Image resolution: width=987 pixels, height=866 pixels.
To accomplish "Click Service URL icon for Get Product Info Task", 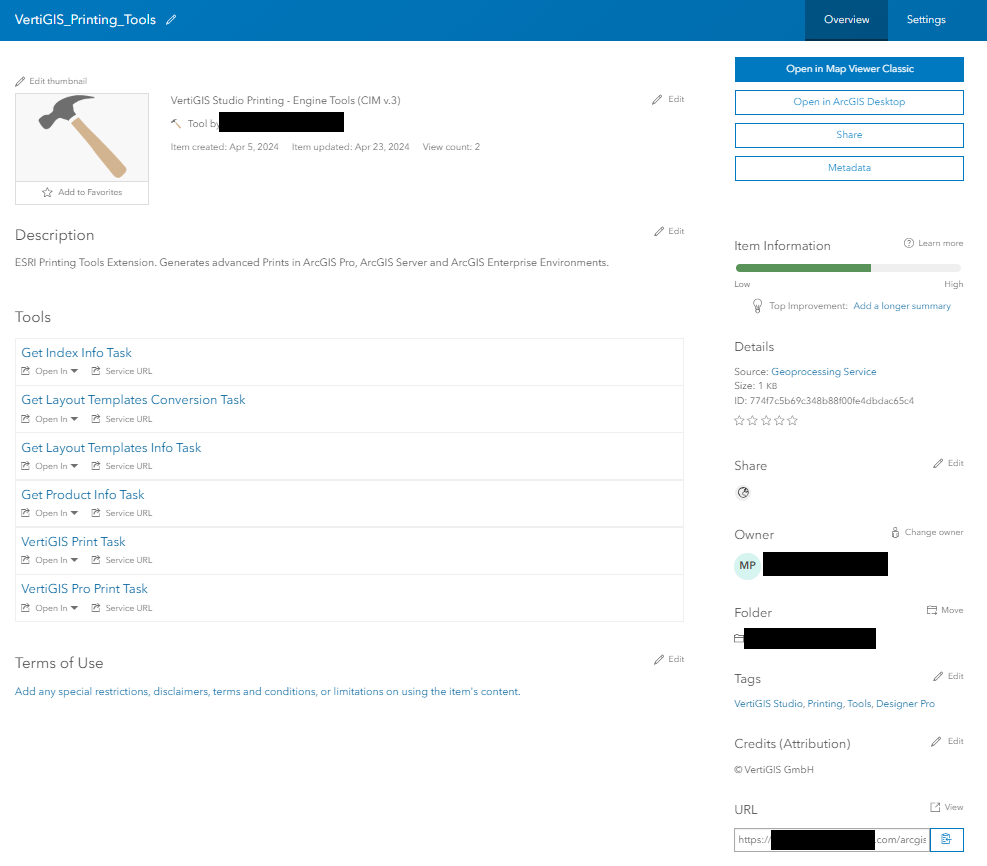I will click(96, 513).
